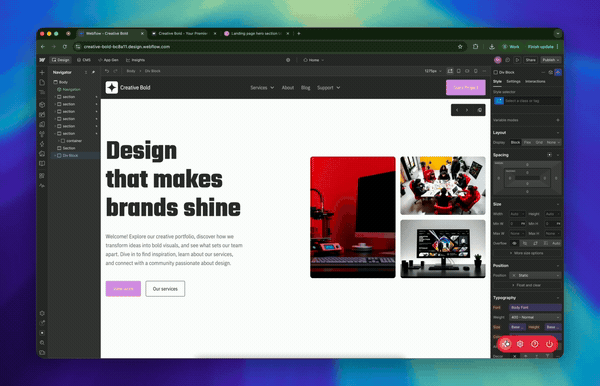Expand Float and clear options
This screenshot has width=600, height=386.
(527, 285)
